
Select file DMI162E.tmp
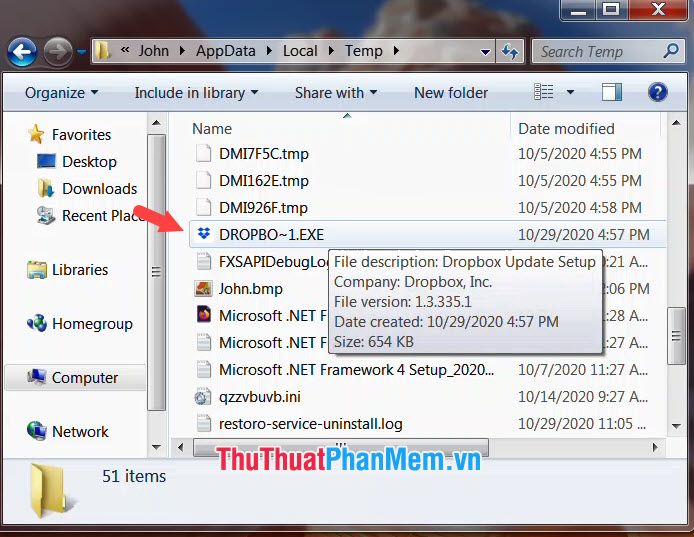click(x=264, y=181)
